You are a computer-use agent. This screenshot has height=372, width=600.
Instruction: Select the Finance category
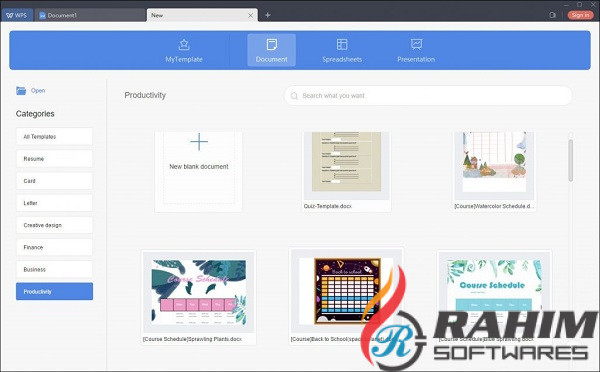click(x=54, y=247)
